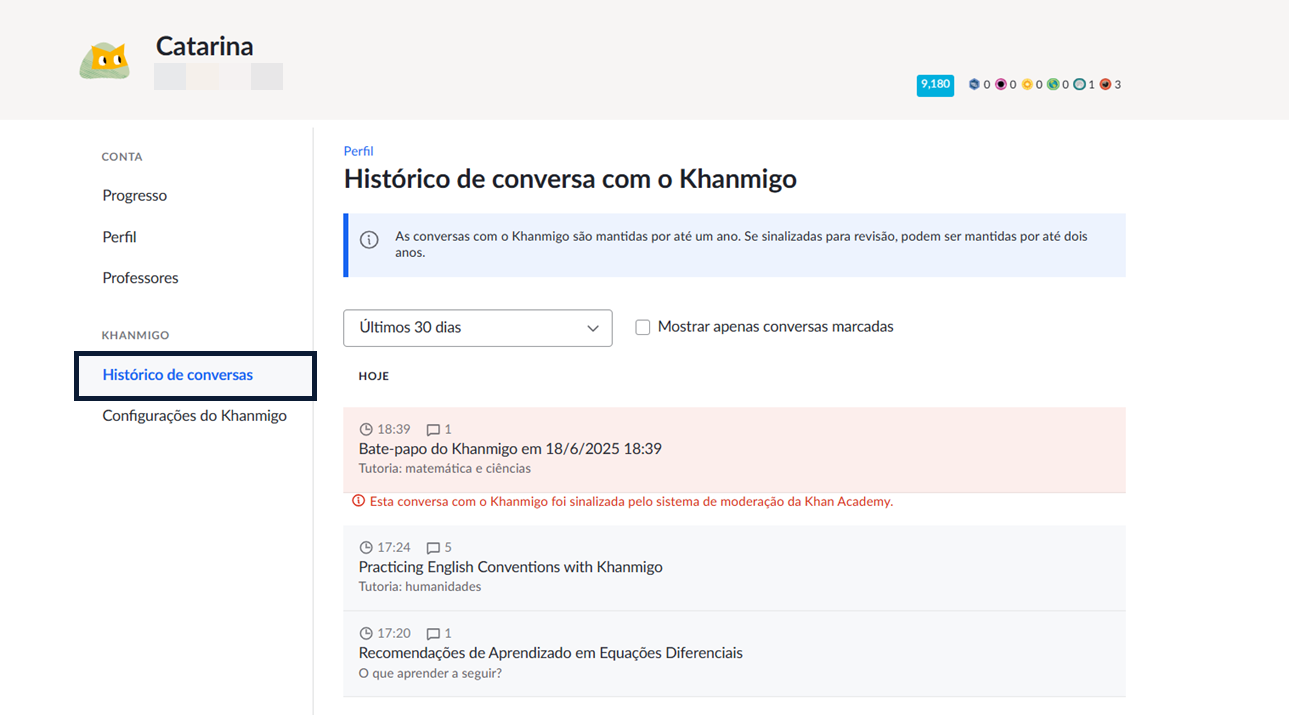
Task: Open Practicing English Conventions with Khanmigo conversation
Action: point(734,567)
